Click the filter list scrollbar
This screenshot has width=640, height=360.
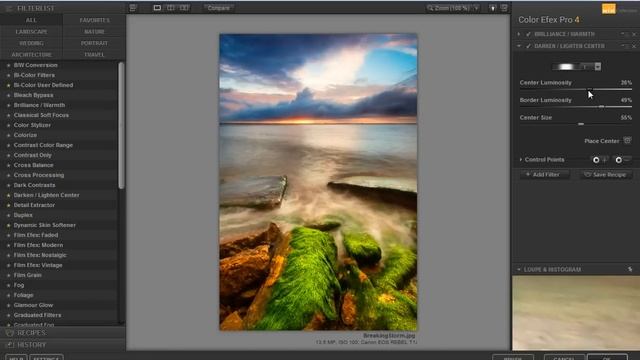(x=121, y=126)
